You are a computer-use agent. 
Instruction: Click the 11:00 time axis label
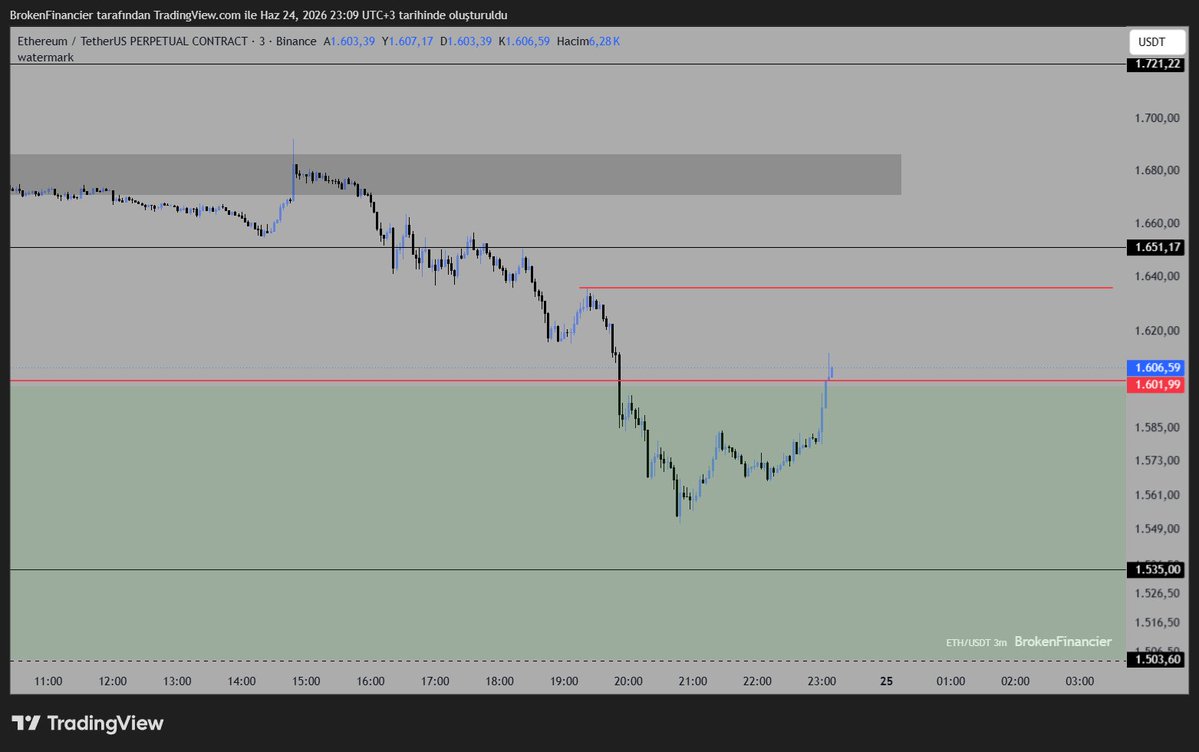48,681
